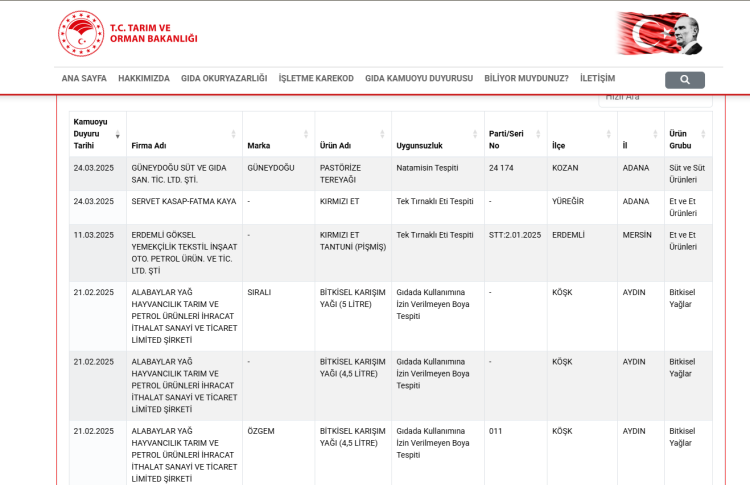This screenshot has height=485, width=750.
Task: Focus the Hızlı Ara search field
Action: 655,98
